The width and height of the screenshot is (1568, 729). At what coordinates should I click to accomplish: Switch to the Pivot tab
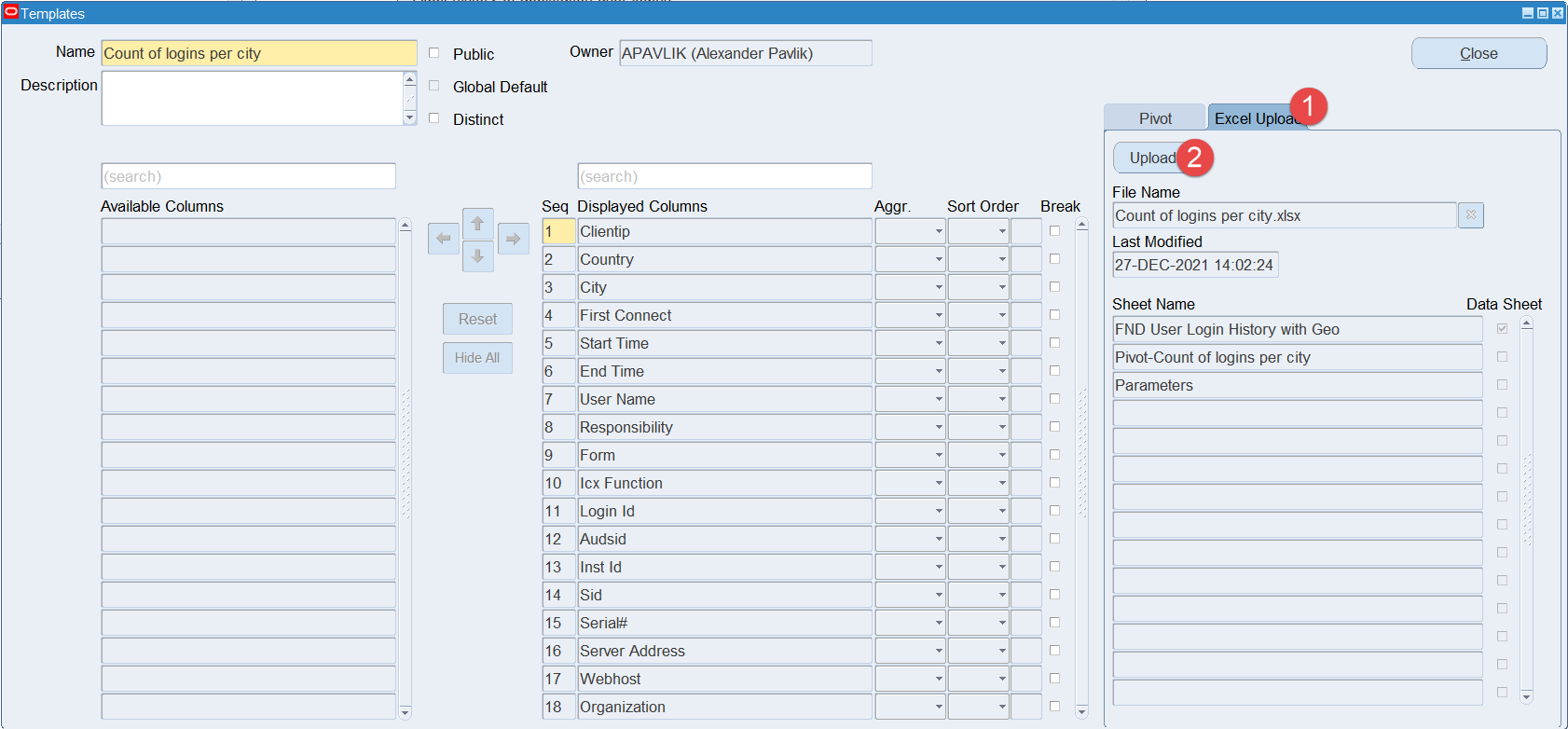click(1155, 118)
